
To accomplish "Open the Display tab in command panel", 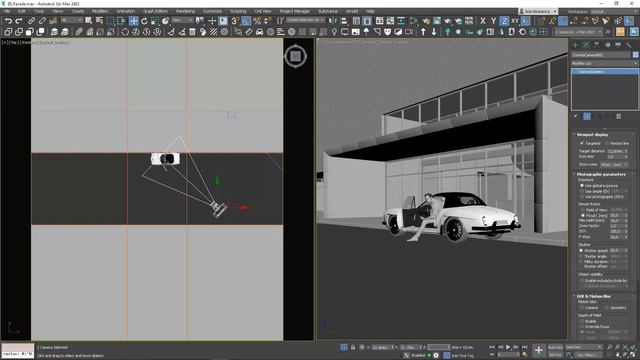I will [x=618, y=45].
